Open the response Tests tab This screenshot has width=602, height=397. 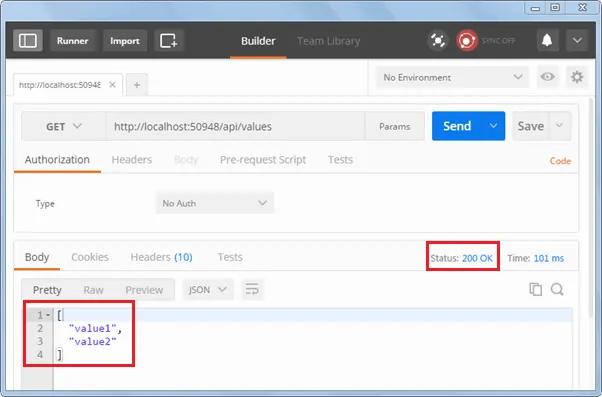point(230,257)
